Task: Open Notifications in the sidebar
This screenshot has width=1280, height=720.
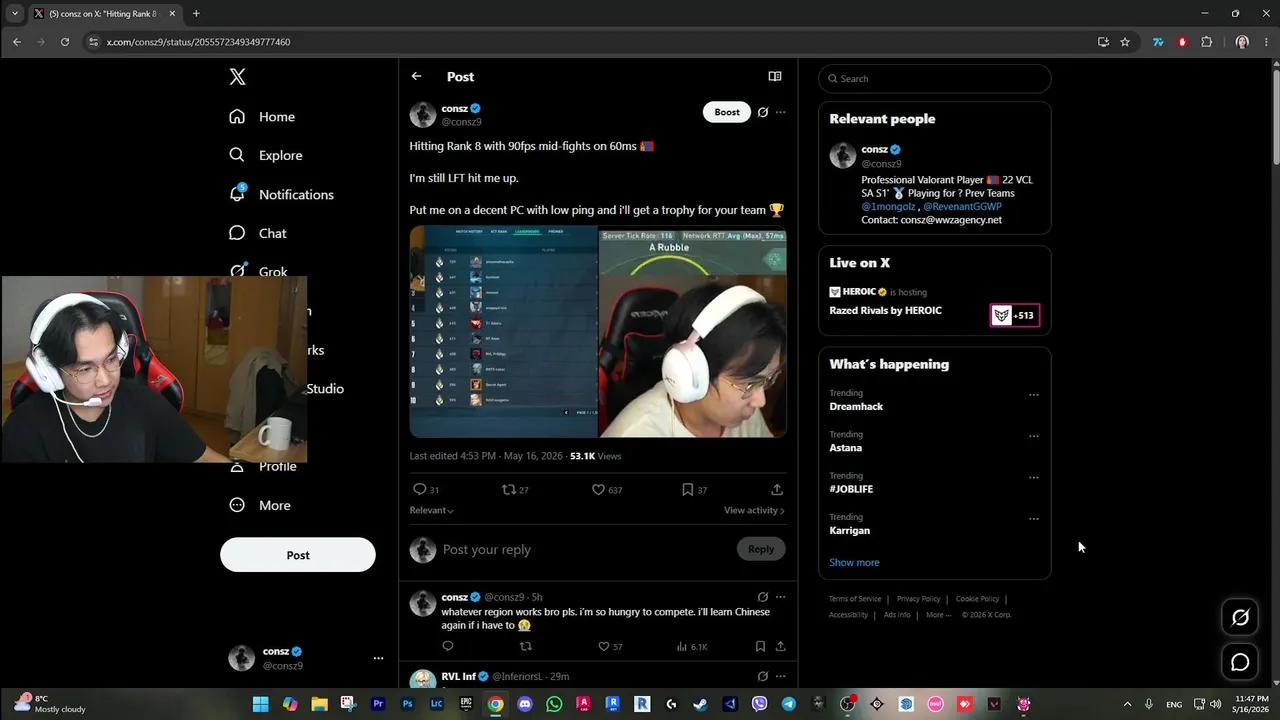Action: (281, 194)
